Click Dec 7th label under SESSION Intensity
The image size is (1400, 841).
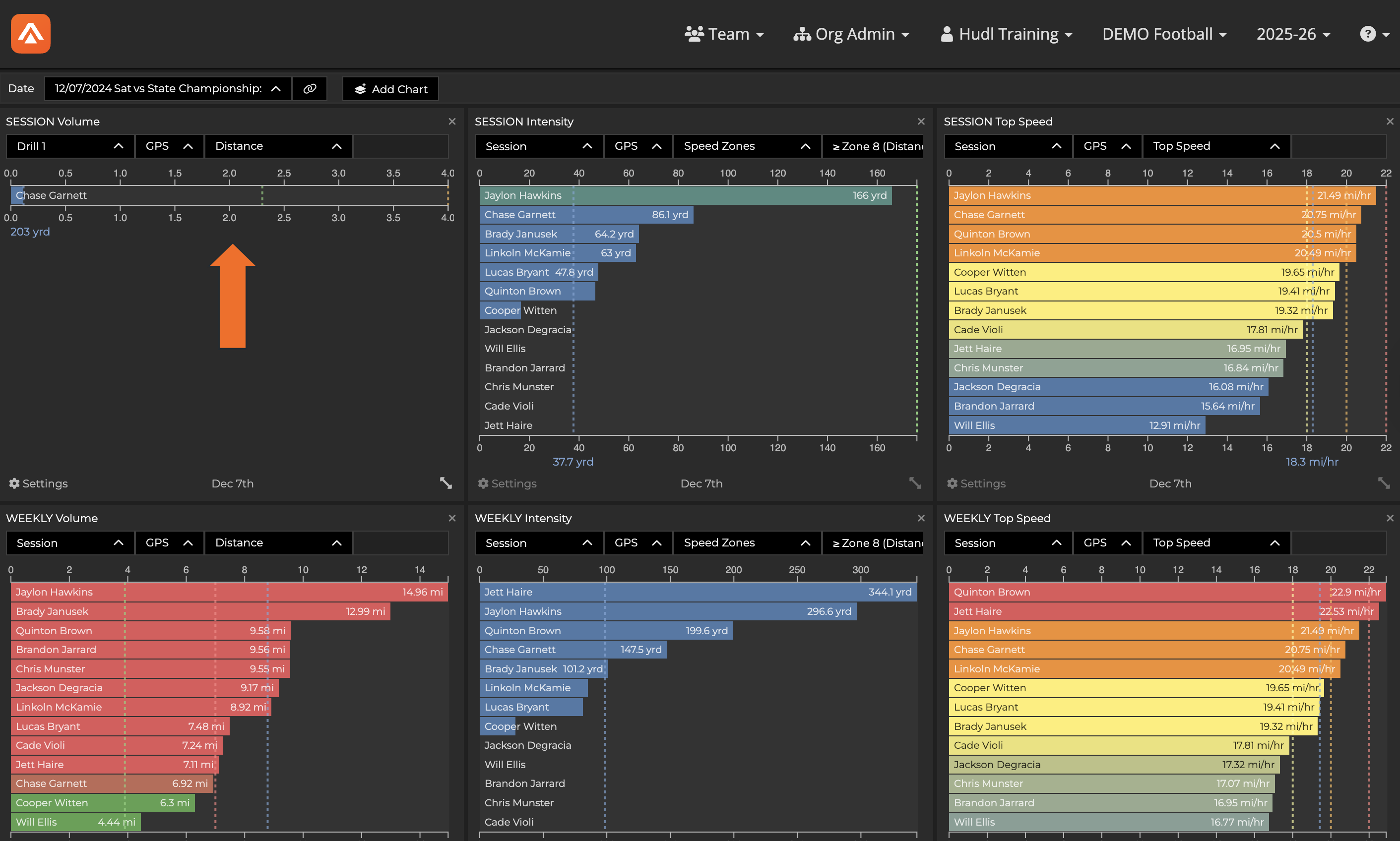click(701, 483)
